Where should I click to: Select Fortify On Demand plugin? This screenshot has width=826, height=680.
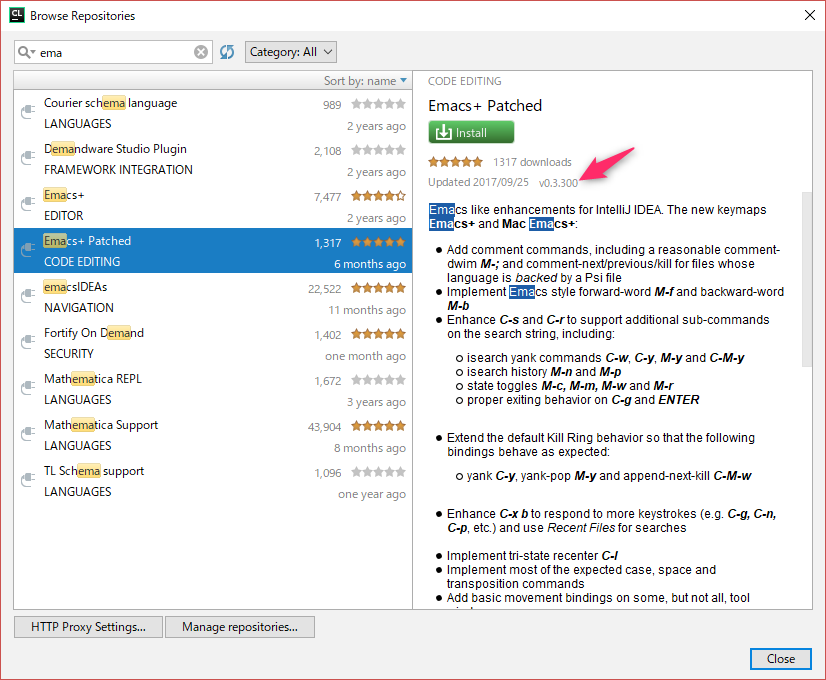pos(213,343)
